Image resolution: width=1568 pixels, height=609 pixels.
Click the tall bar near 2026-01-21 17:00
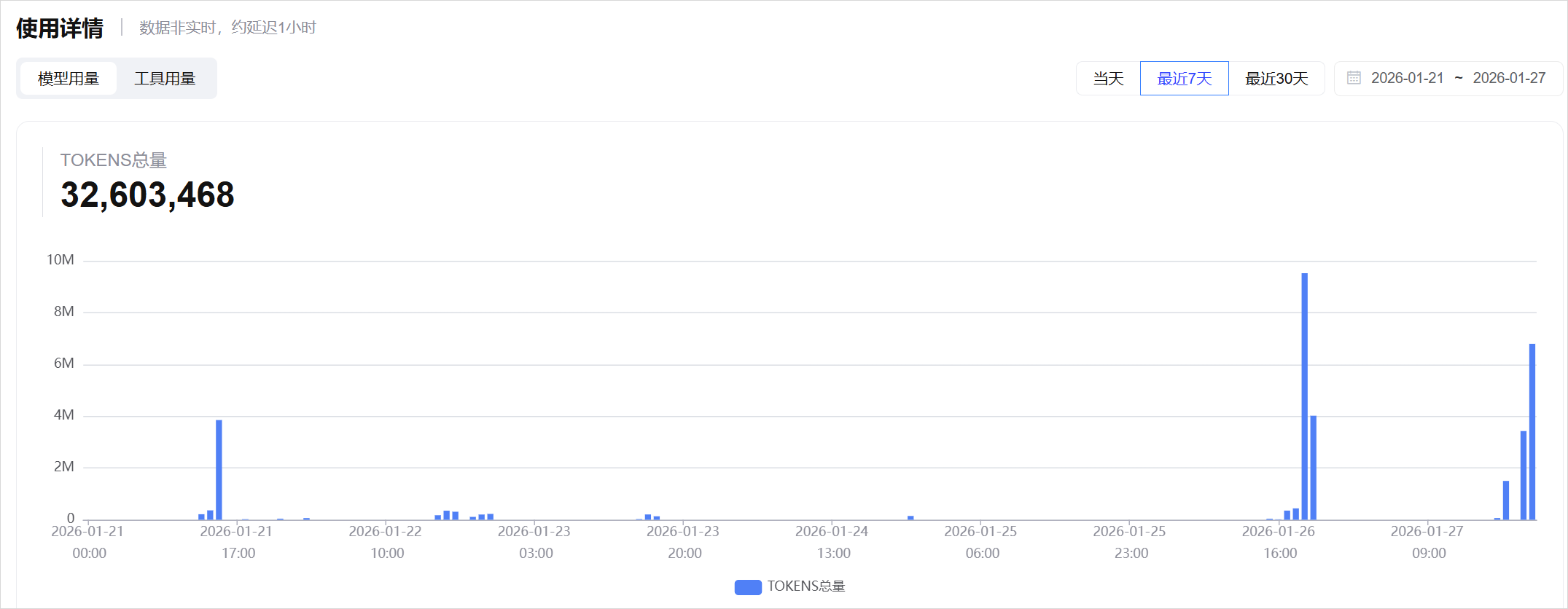pyautogui.click(x=219, y=470)
